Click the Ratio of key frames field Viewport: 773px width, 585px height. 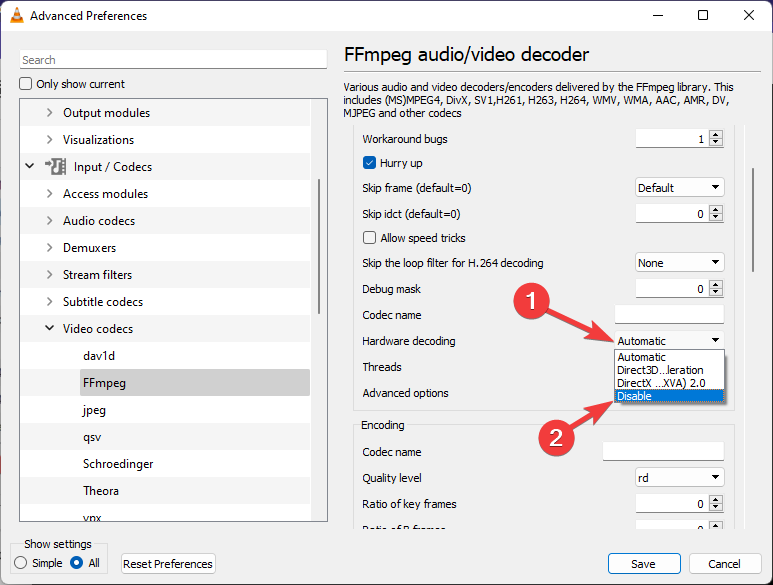pos(671,503)
